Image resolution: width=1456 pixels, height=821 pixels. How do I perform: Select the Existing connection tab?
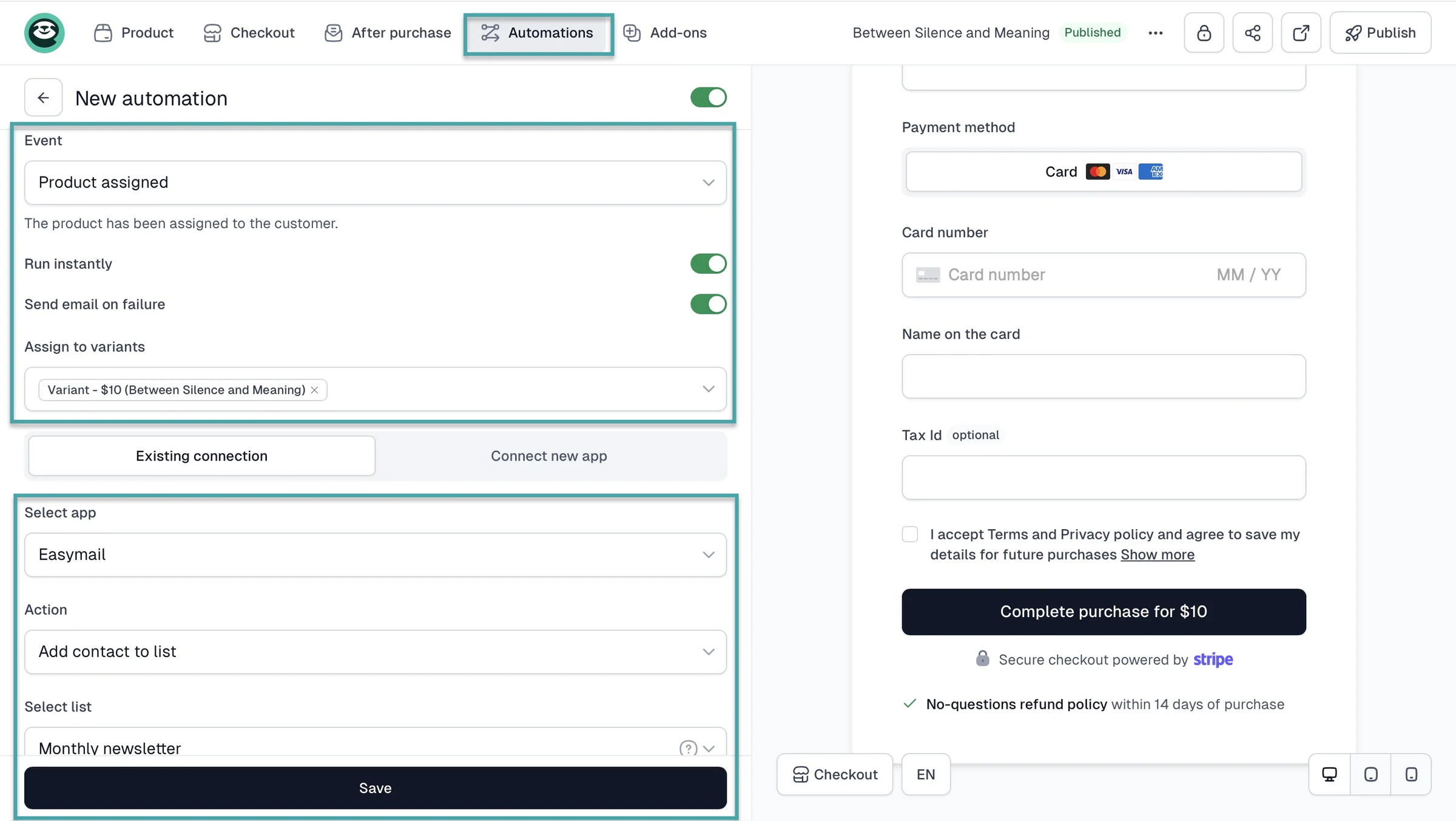pyautogui.click(x=201, y=456)
